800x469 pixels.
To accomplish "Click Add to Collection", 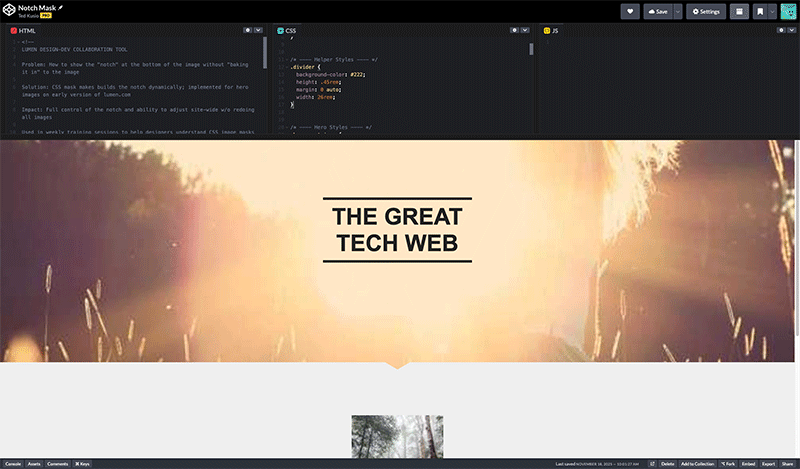I will (697, 464).
